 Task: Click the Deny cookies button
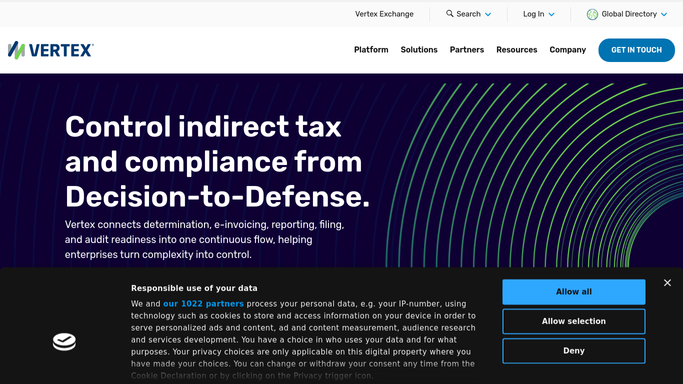click(x=574, y=351)
